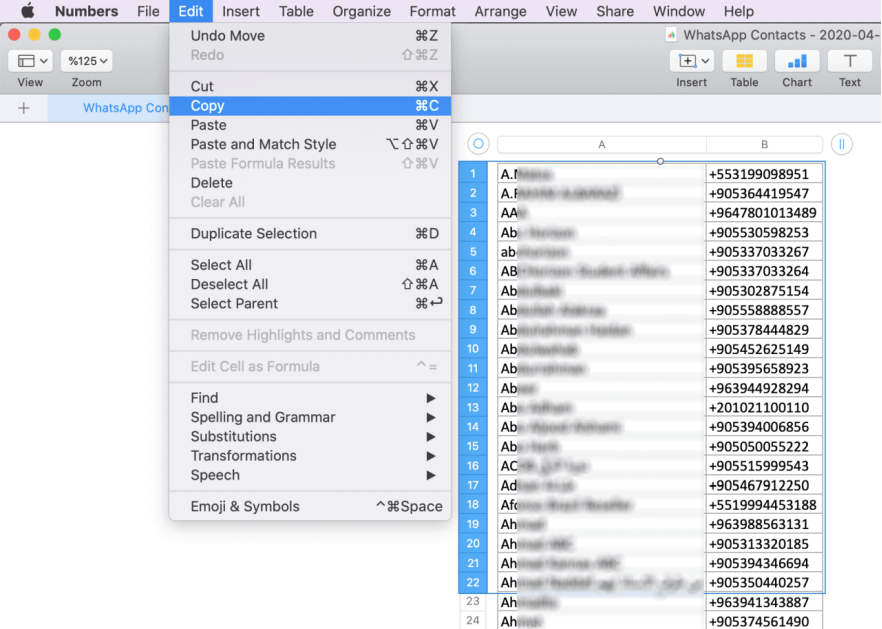Choose Paste from the Edit menu
The width and height of the screenshot is (882, 629).
click(310, 125)
